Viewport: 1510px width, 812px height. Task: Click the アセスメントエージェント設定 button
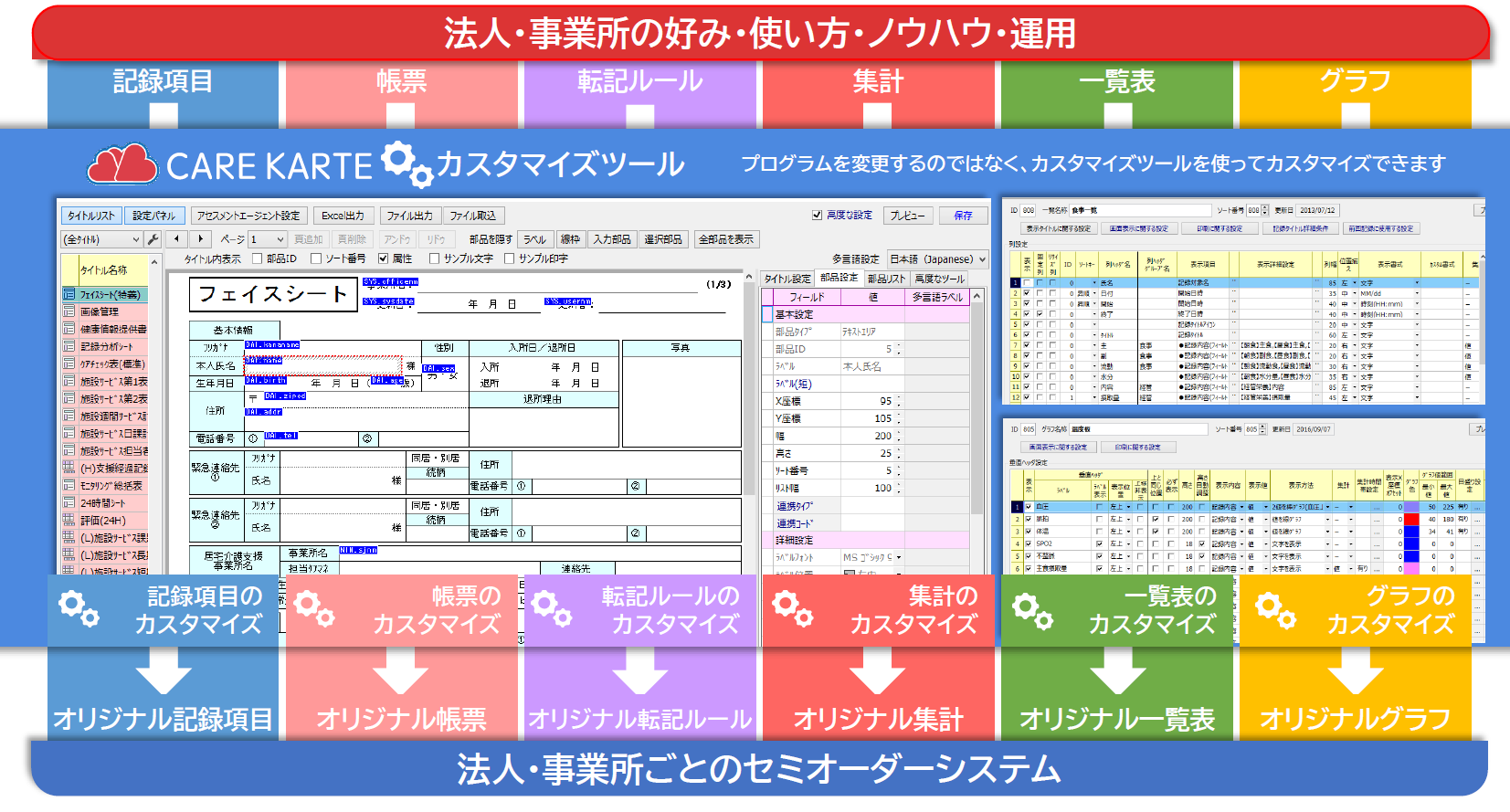point(248,216)
